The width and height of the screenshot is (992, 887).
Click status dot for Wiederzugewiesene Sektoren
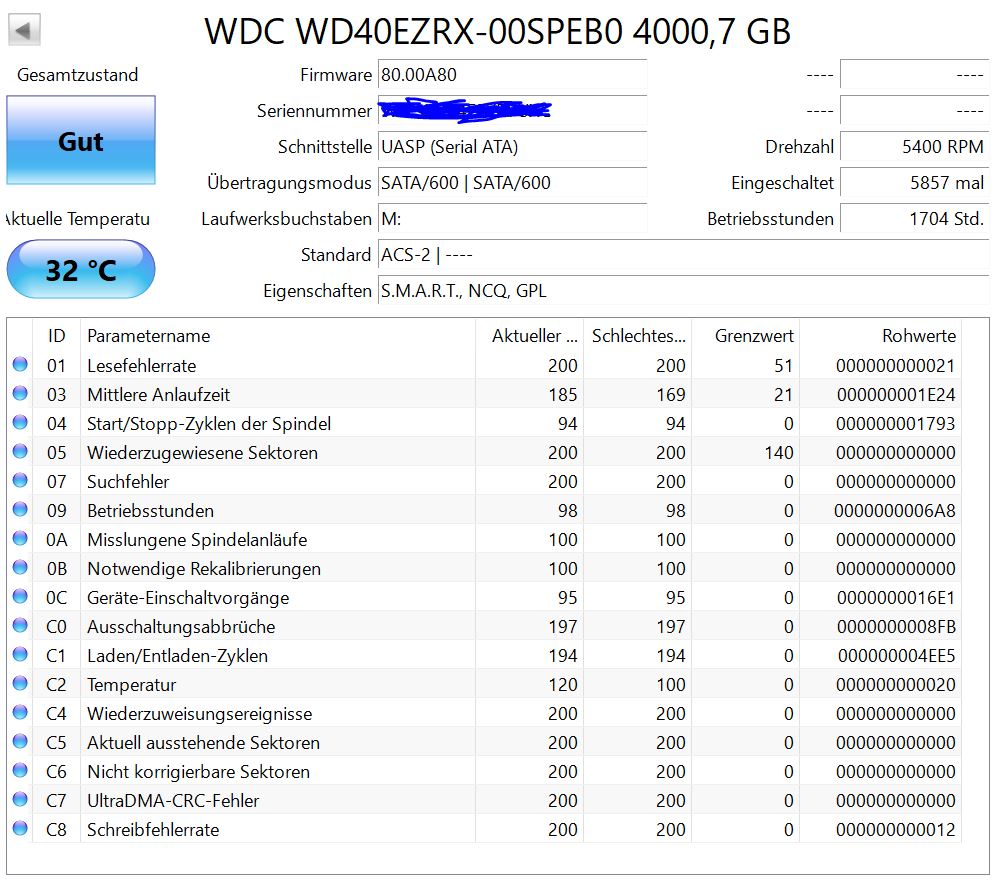[x=20, y=452]
